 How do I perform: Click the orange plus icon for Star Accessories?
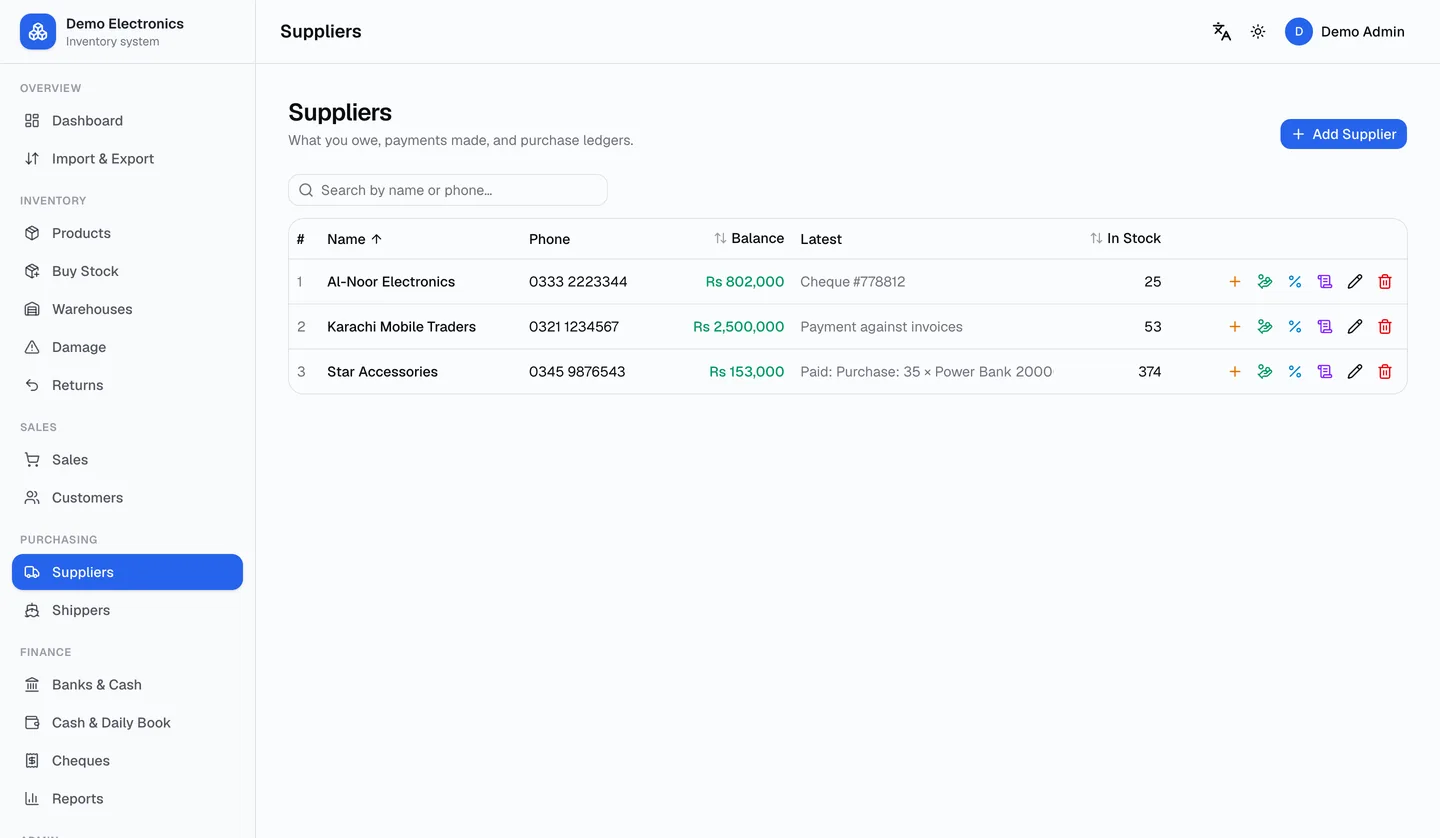1235,372
